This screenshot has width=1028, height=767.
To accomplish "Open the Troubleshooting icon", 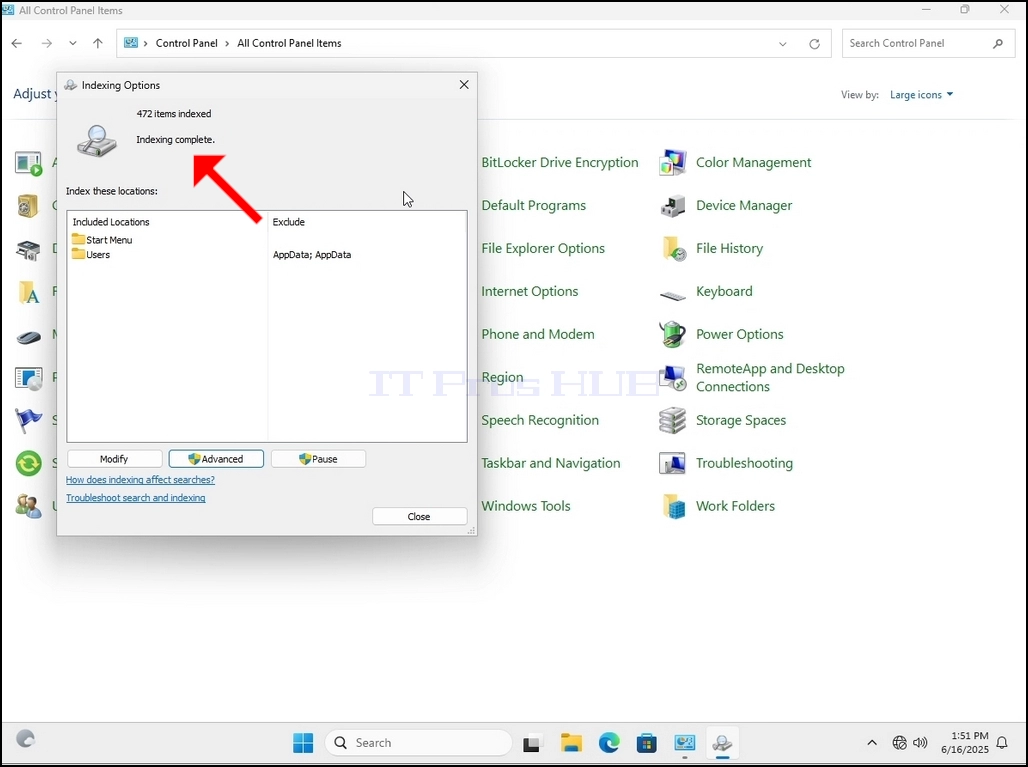I will [673, 463].
